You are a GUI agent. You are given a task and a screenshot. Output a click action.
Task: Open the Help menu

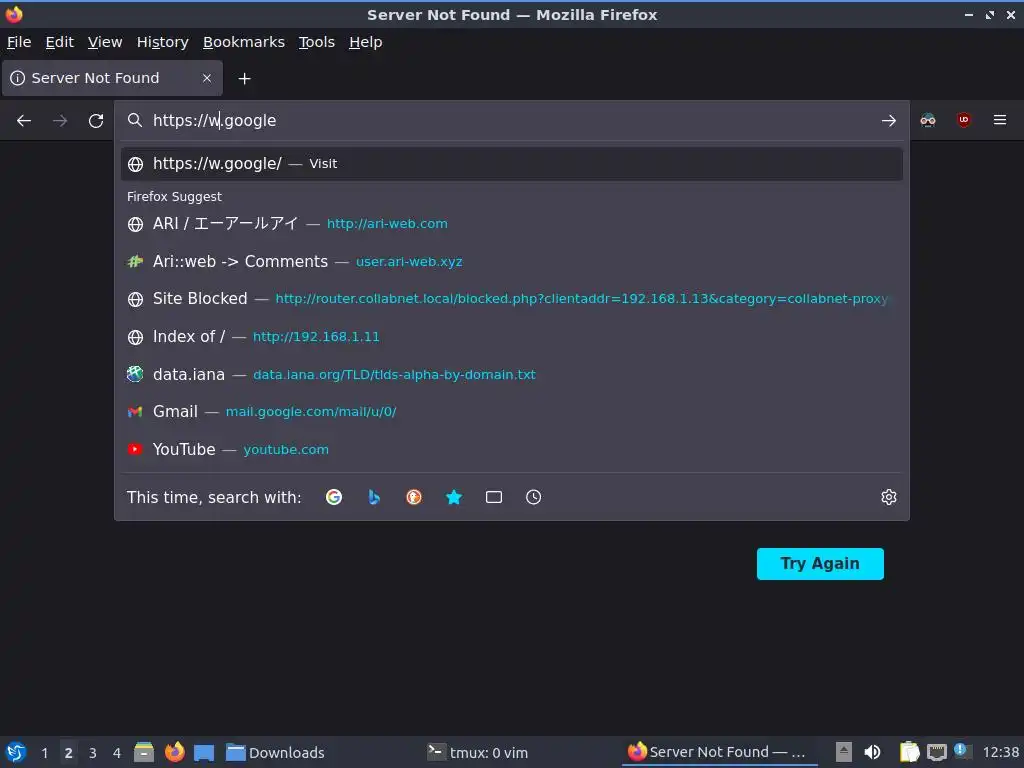click(366, 42)
